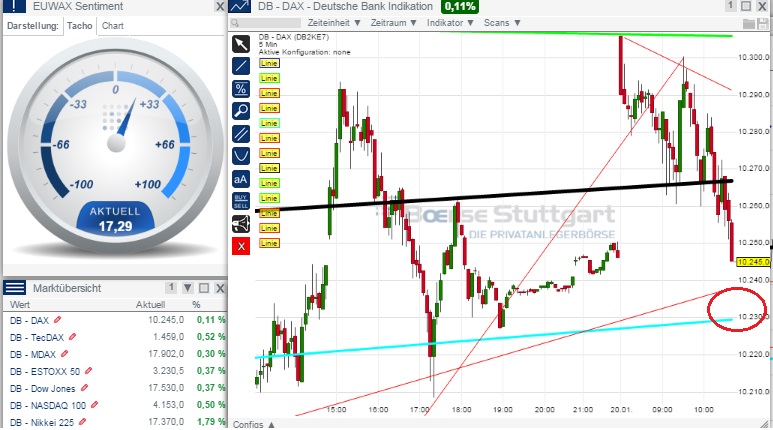This screenshot has height=430, width=773.
Task: Click the Aktive Konfiguration: none text
Action: pyautogui.click(x=305, y=52)
